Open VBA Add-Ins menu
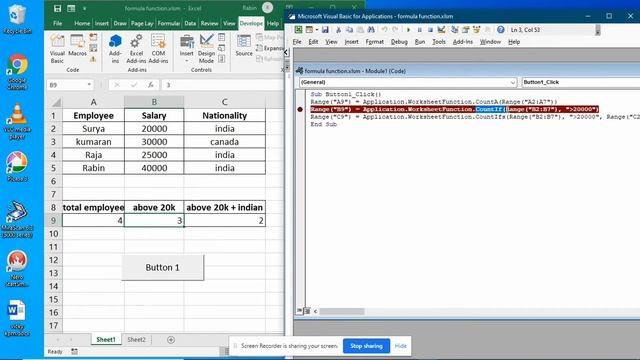This screenshot has height=360, width=640. click(x=462, y=42)
